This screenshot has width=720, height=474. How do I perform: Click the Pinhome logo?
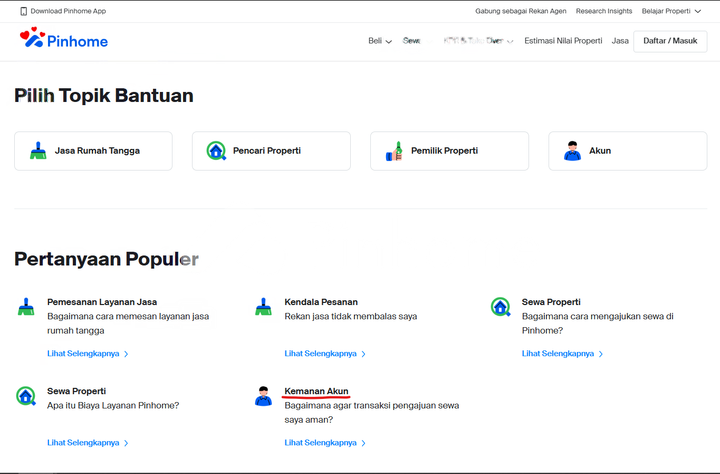(x=63, y=40)
